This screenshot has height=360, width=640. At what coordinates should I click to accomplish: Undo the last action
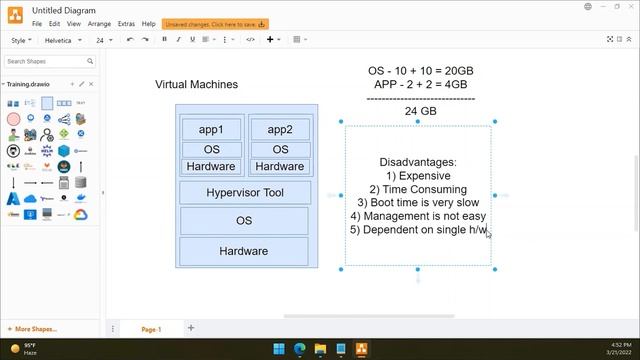(130, 40)
